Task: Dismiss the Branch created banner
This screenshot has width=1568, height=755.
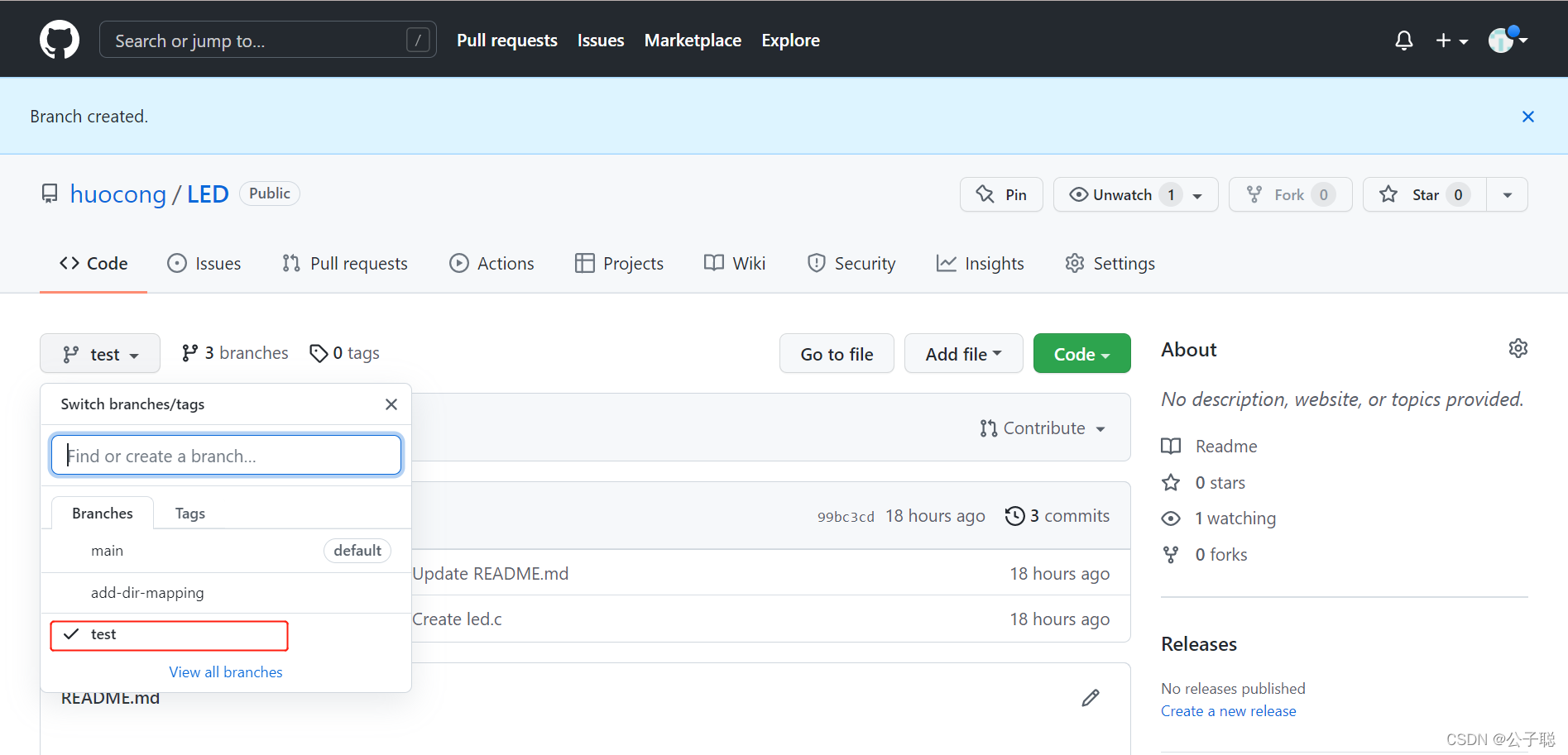Action: click(x=1527, y=117)
